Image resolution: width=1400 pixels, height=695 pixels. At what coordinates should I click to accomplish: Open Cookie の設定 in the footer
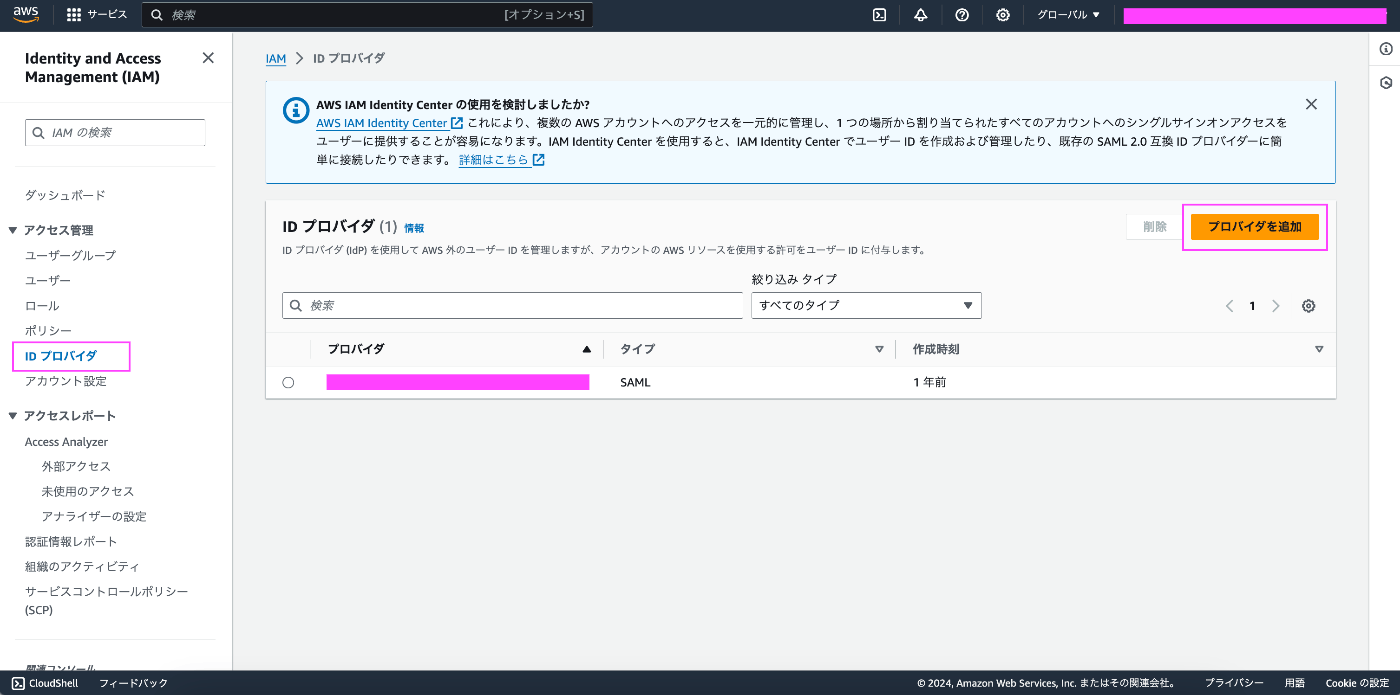click(1357, 683)
